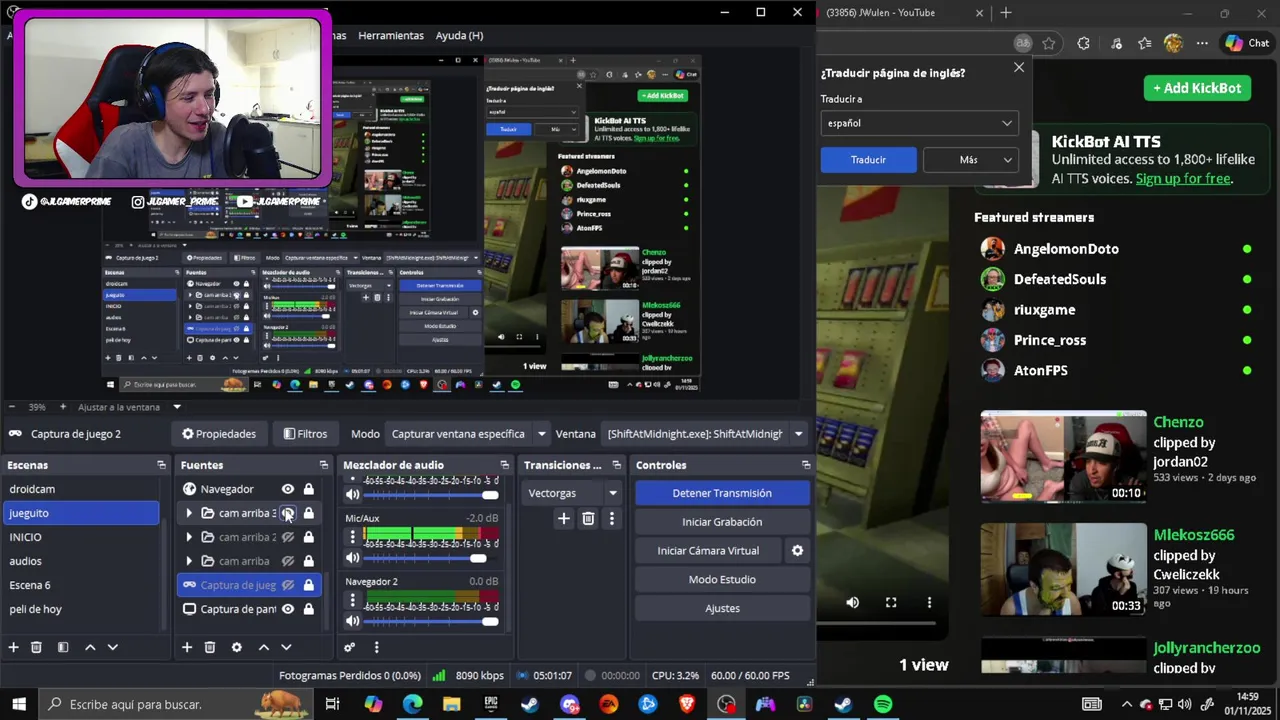The height and width of the screenshot is (720, 1280).
Task: Open preview scaling dropdown Ajustar a la ventana
Action: pyautogui.click(x=130, y=407)
